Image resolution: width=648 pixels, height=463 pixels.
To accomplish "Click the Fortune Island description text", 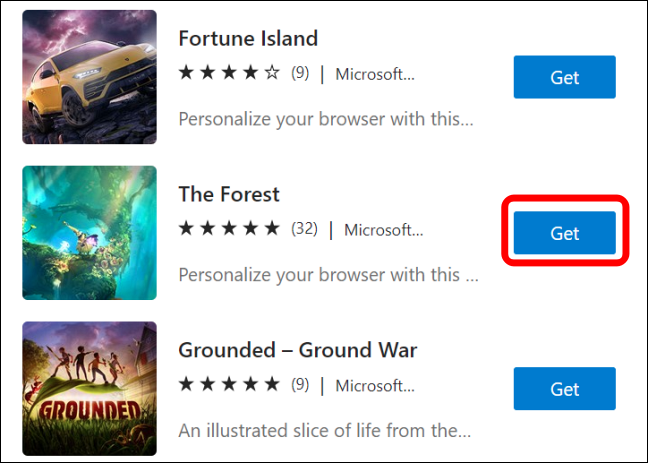I will coord(326,119).
